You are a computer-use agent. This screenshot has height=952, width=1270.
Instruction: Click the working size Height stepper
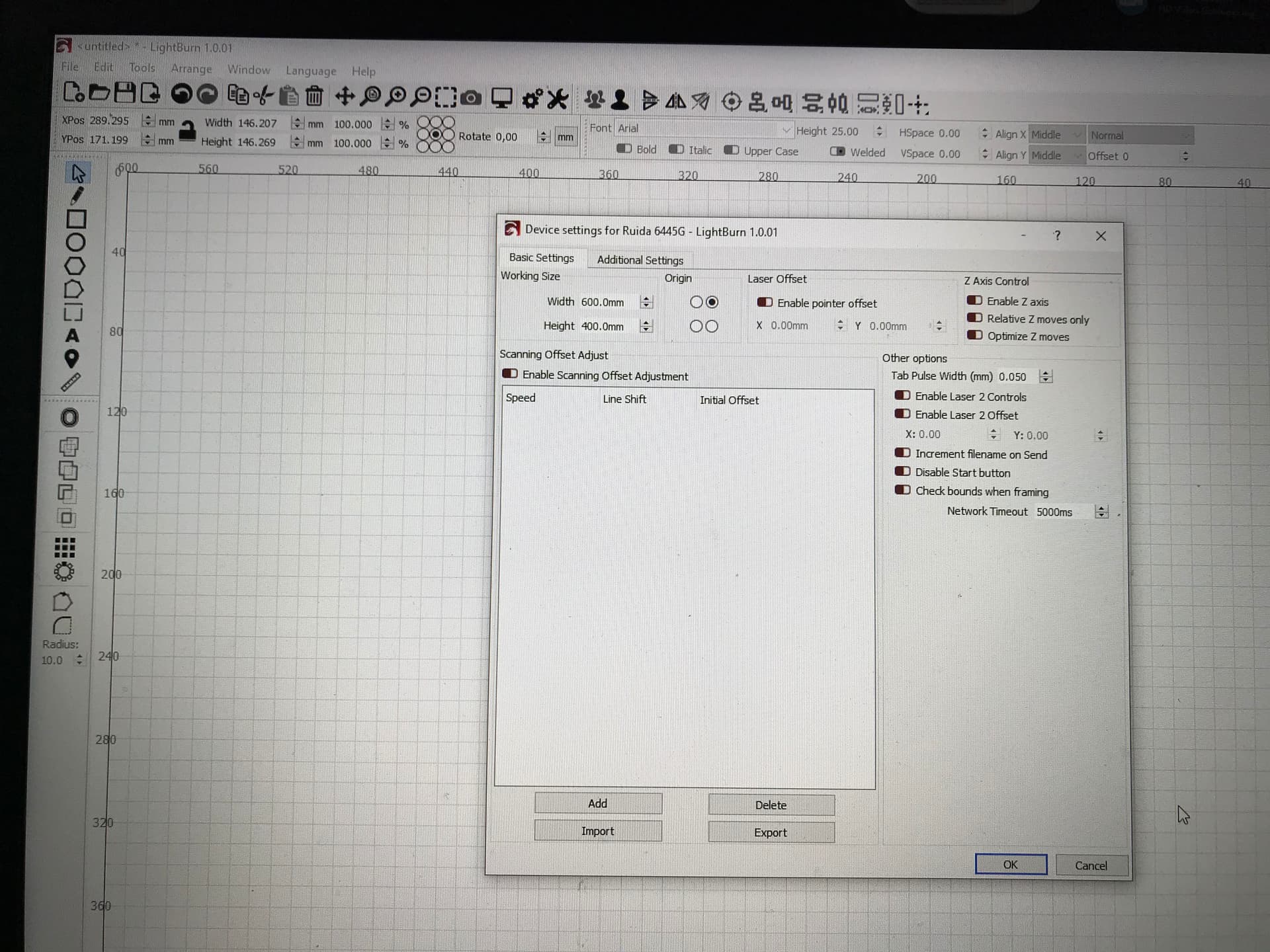(x=646, y=326)
